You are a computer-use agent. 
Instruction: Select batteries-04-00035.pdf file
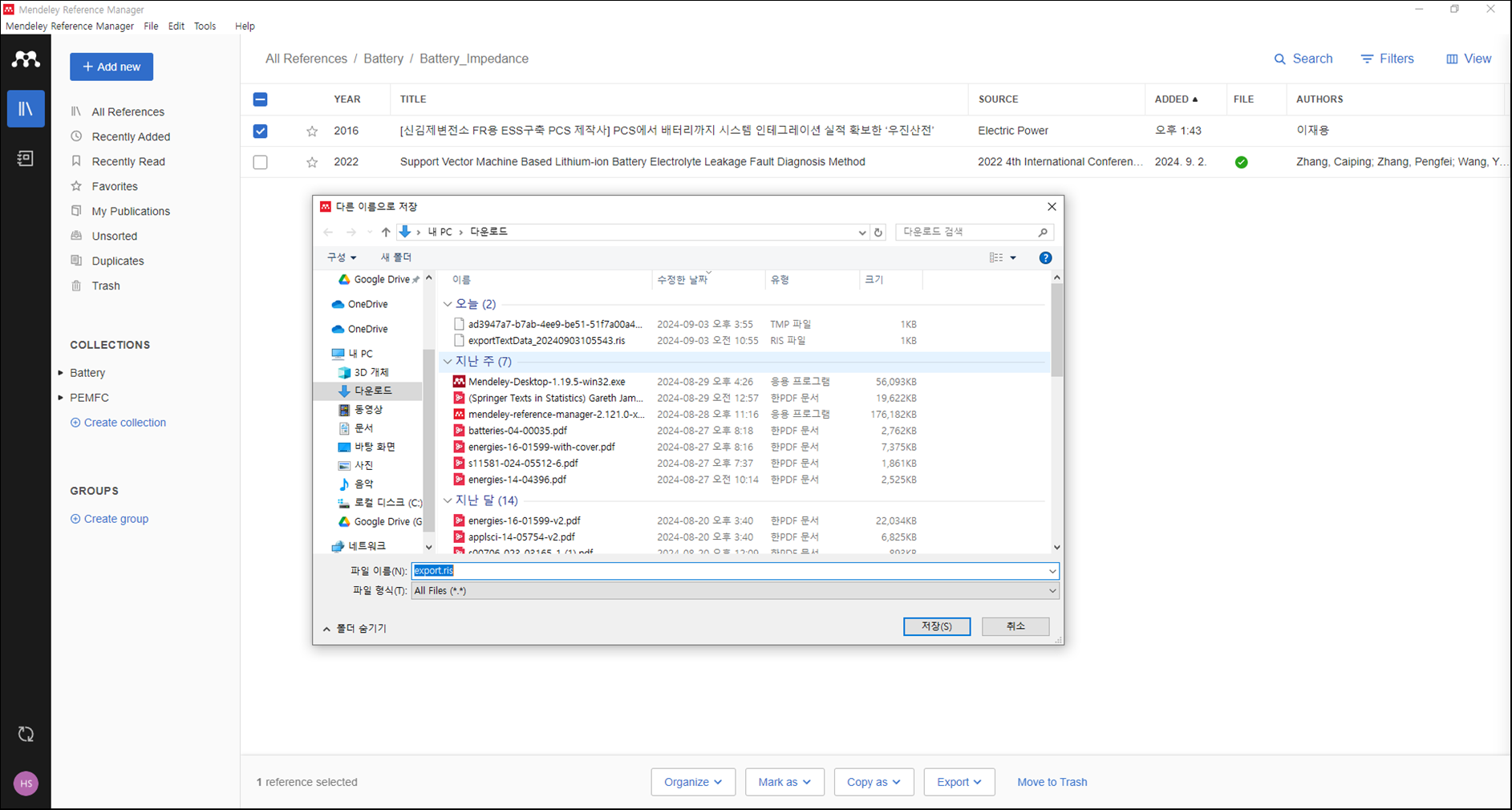point(517,431)
